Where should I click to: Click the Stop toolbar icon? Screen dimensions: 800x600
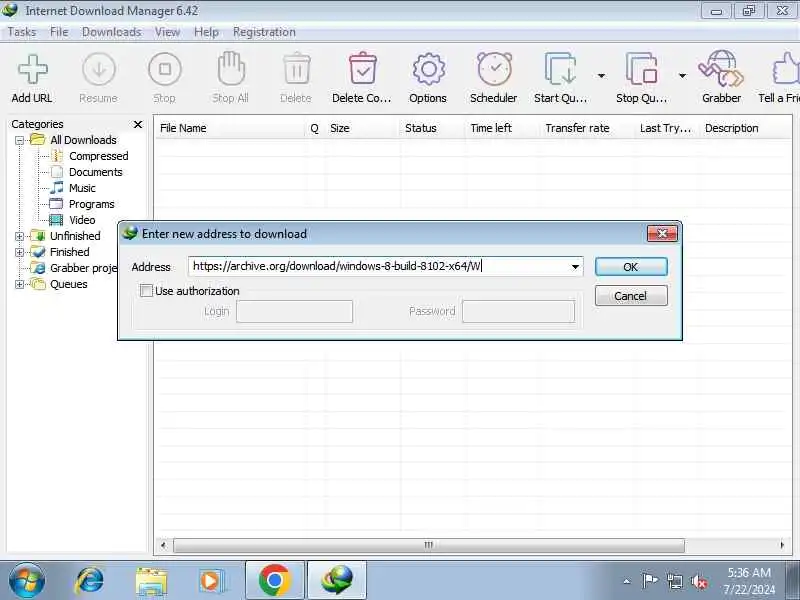point(164,69)
